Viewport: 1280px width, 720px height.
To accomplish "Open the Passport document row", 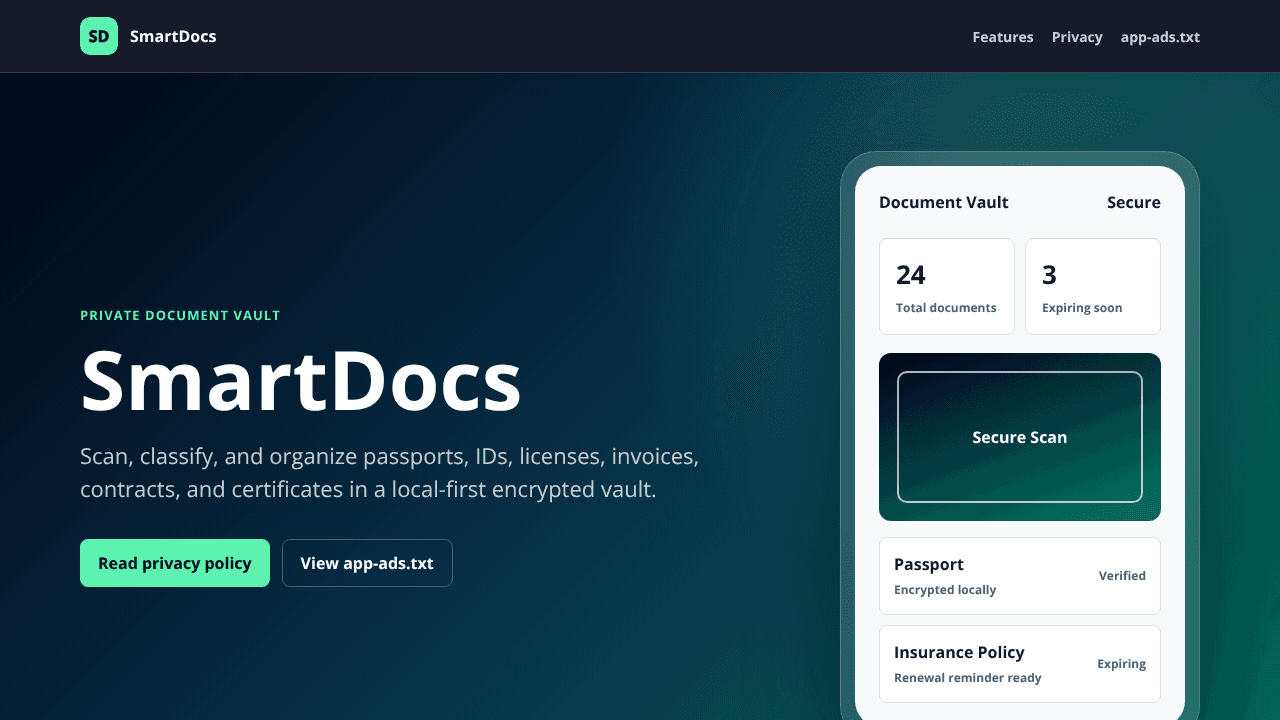I will point(1020,576).
